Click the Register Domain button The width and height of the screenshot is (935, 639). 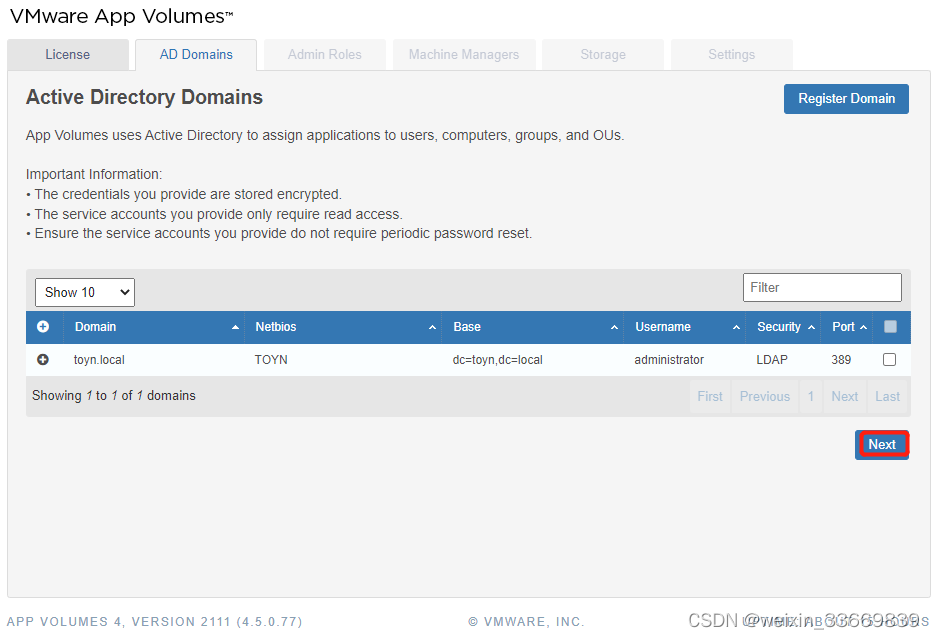click(846, 99)
